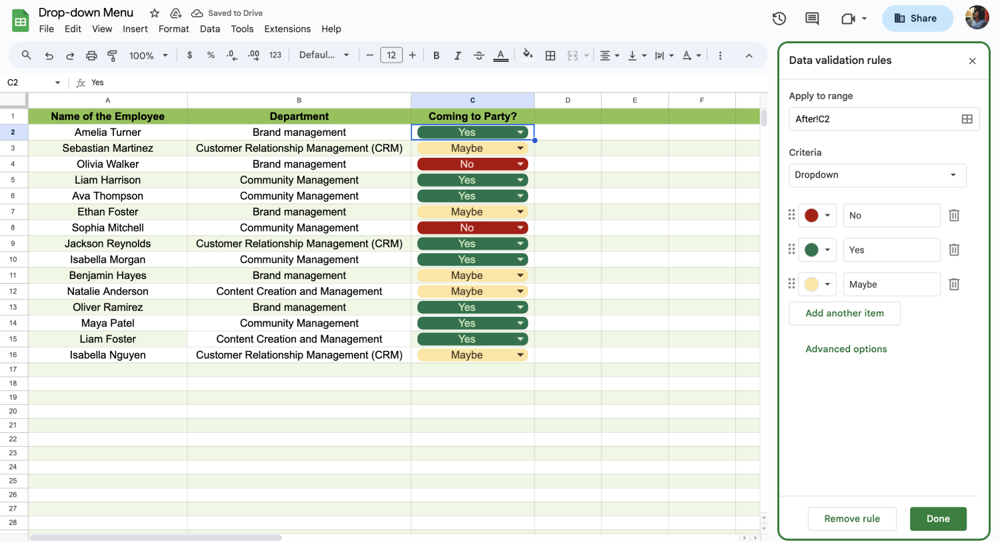Viewport: 1000px width, 542px height.
Task: Click the print icon in toolbar
Action: pyautogui.click(x=91, y=56)
